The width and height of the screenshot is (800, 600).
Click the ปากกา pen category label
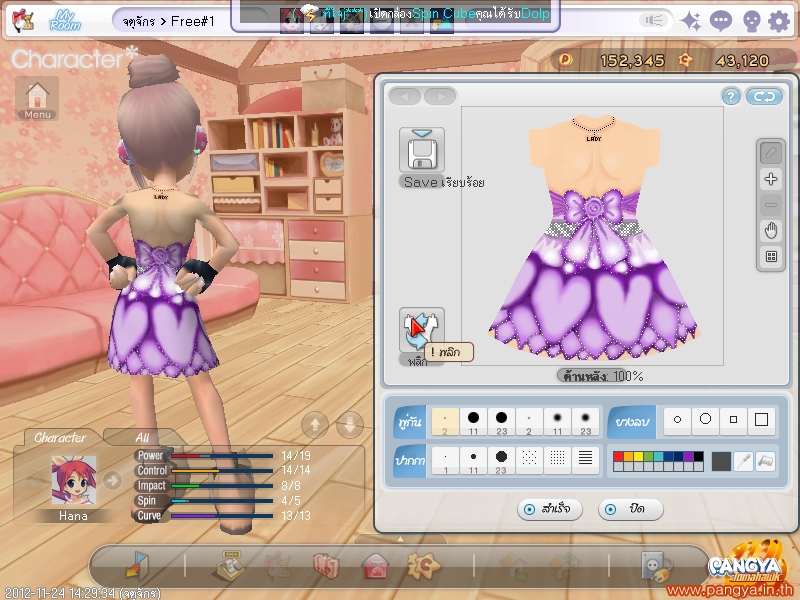(x=410, y=460)
